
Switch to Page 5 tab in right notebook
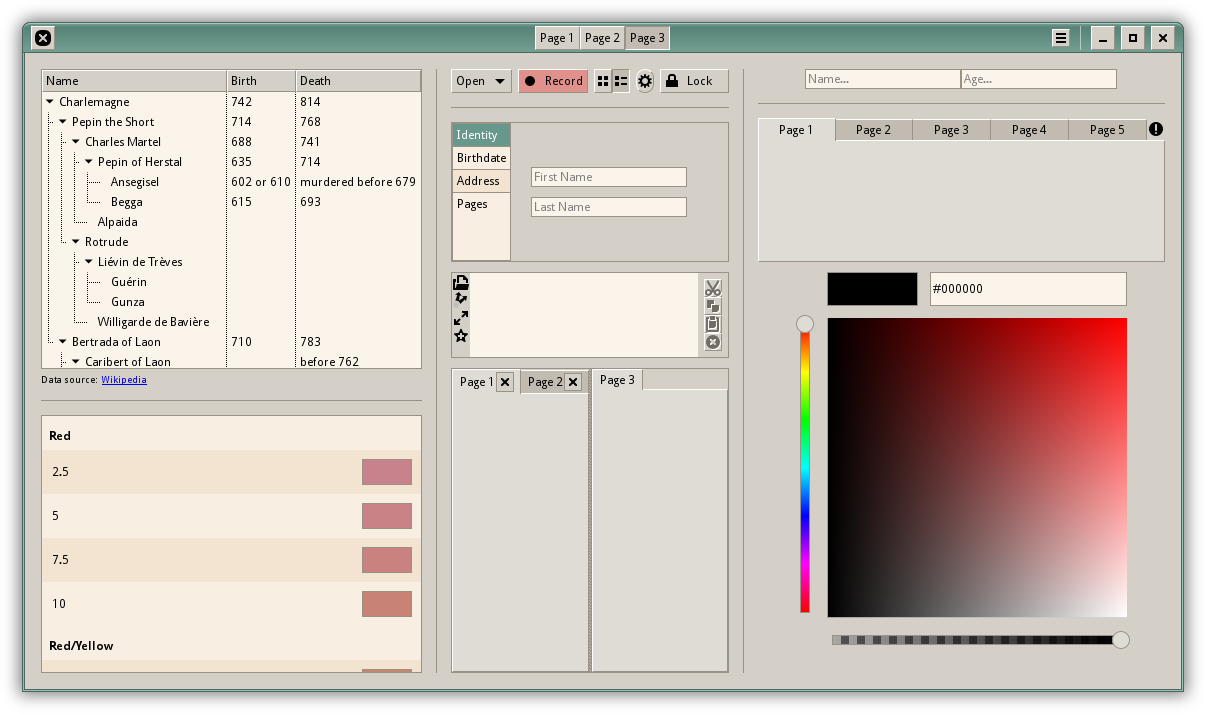point(1107,130)
